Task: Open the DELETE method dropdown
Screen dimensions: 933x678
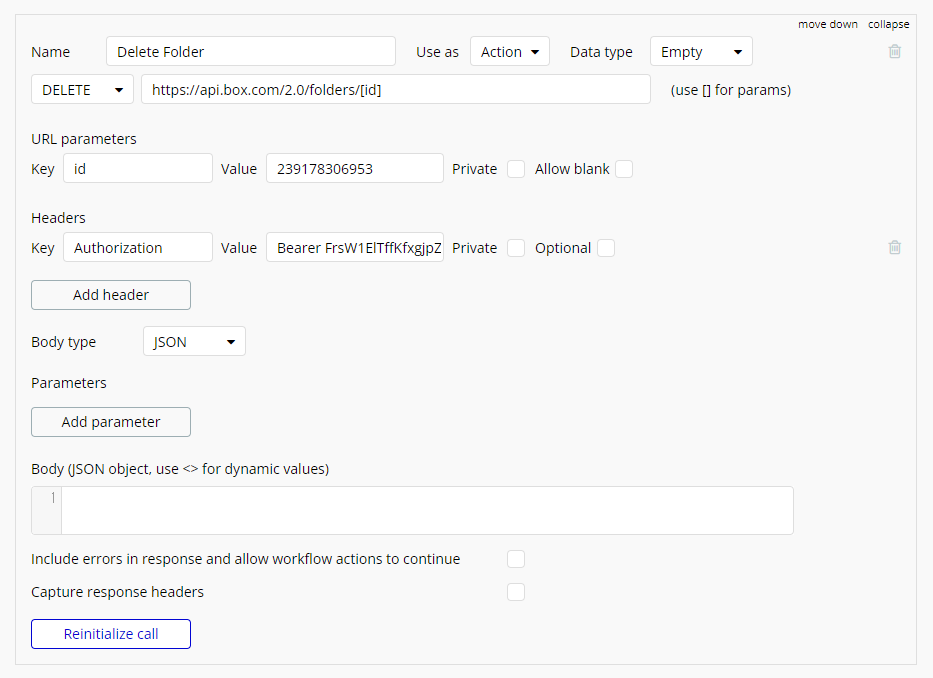Action: tap(82, 90)
